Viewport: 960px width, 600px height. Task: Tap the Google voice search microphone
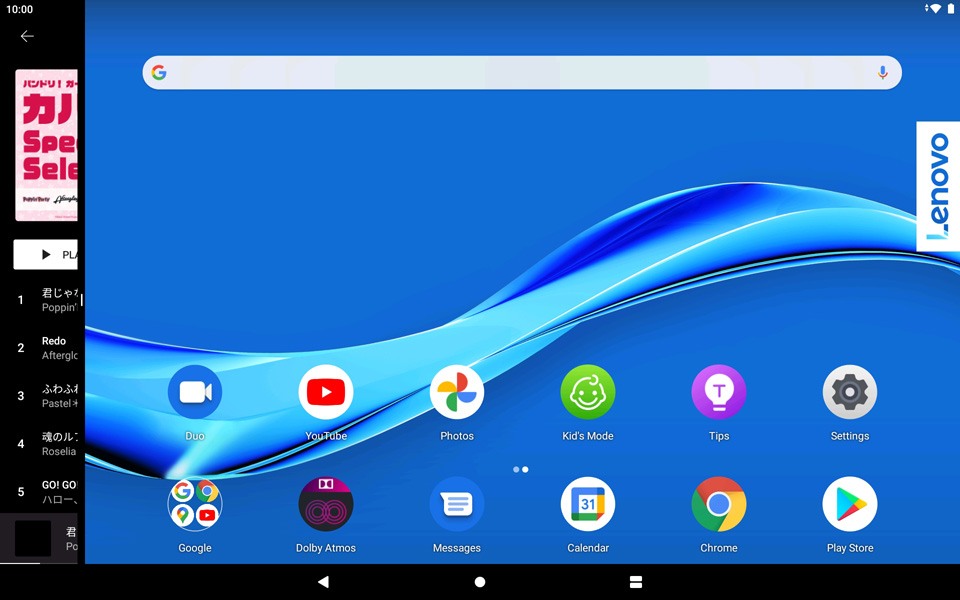882,73
